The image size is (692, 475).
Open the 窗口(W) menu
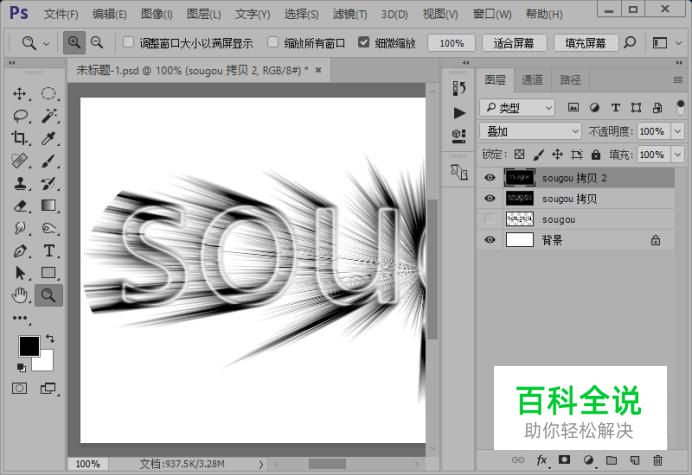click(x=492, y=14)
